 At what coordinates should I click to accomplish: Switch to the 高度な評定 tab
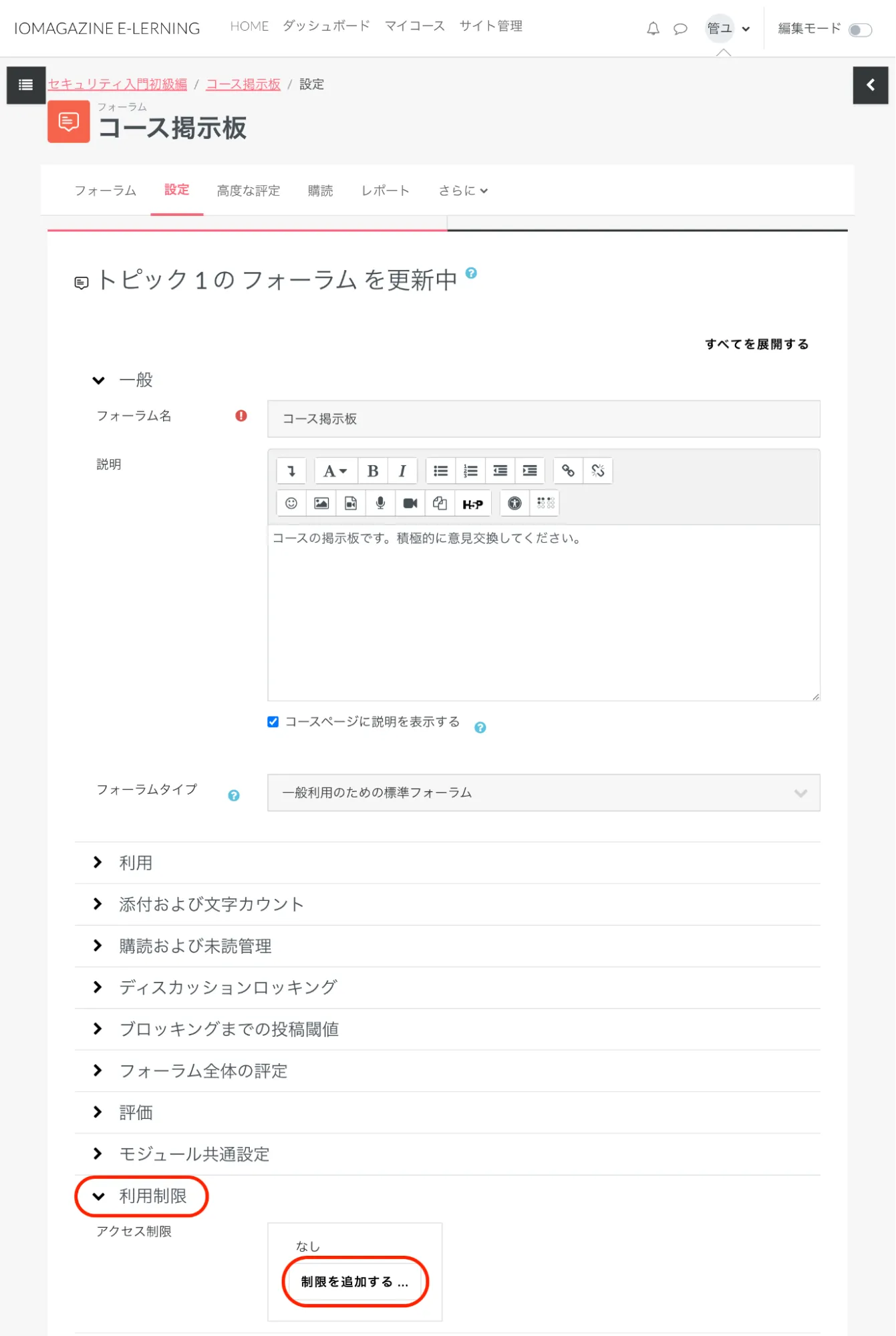click(248, 191)
